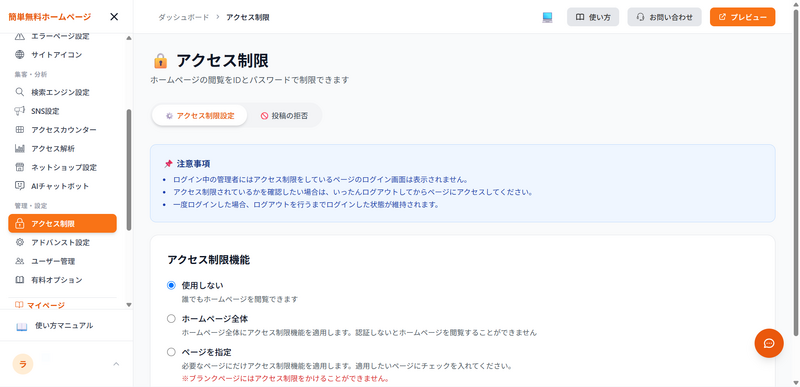Screen dimensions: 800x387
Task: Select the ページを指定 radio button
Action: pyautogui.click(x=171, y=352)
